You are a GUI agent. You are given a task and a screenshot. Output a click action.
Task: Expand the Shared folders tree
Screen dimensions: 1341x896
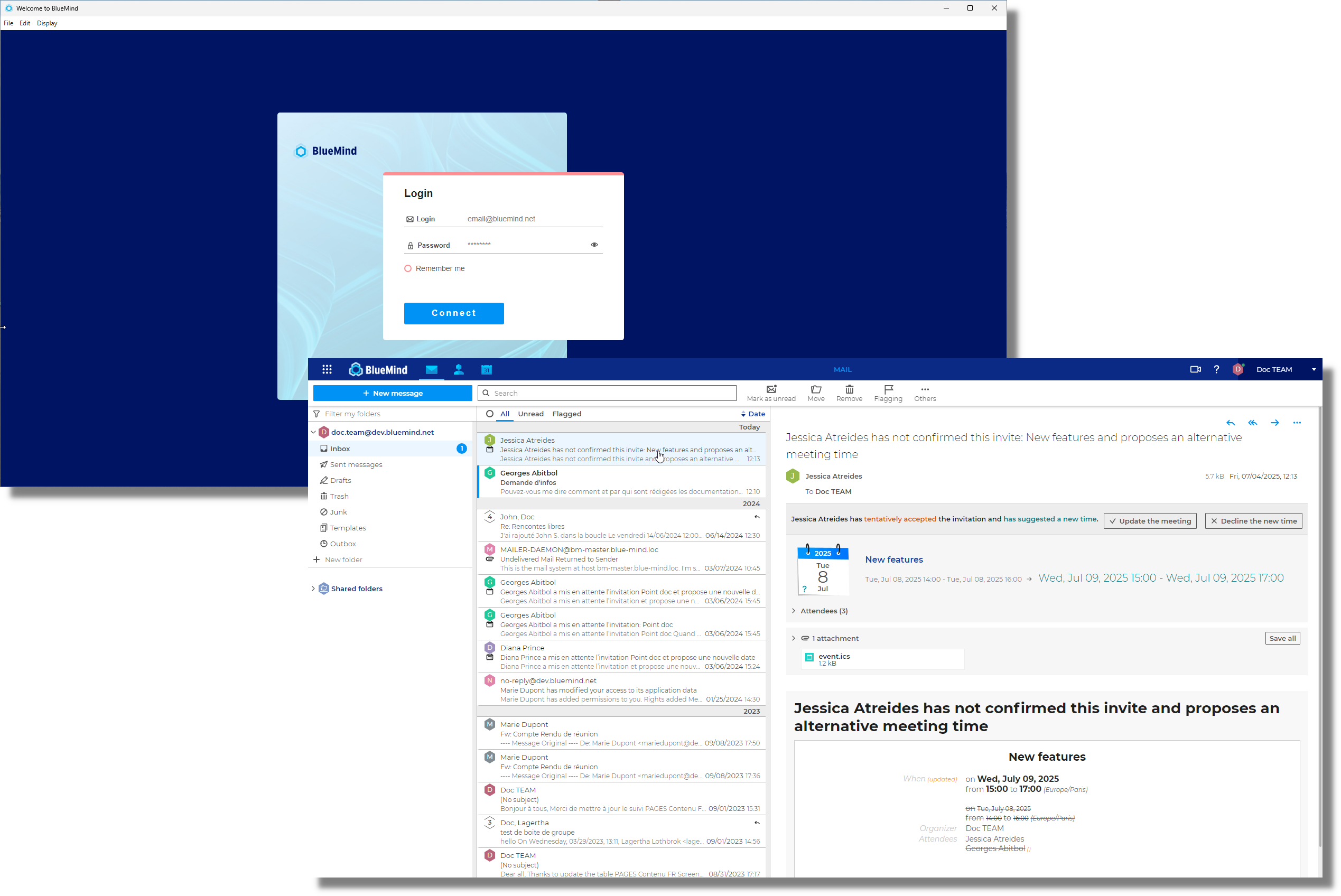314,589
